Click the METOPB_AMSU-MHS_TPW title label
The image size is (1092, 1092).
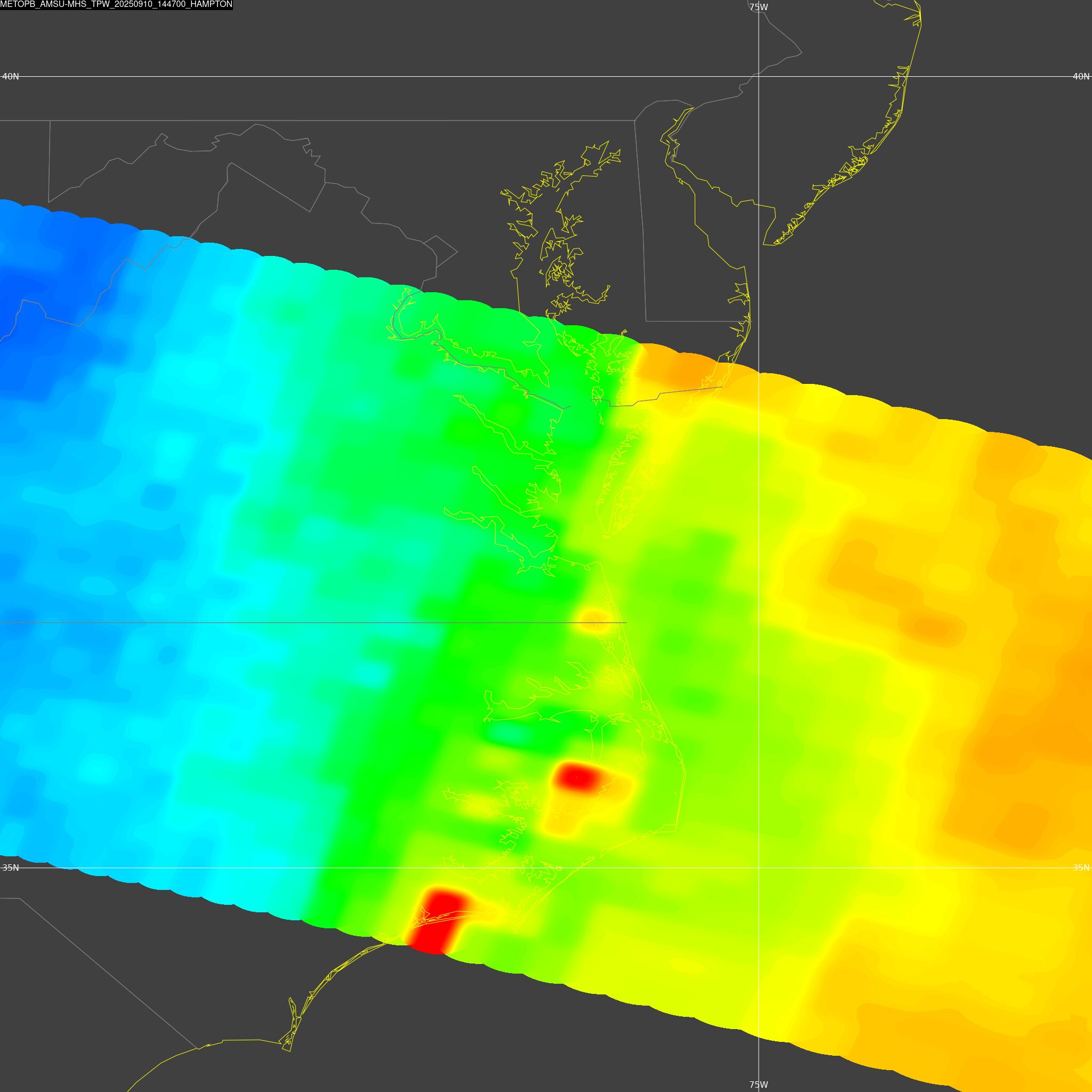click(116, 4)
